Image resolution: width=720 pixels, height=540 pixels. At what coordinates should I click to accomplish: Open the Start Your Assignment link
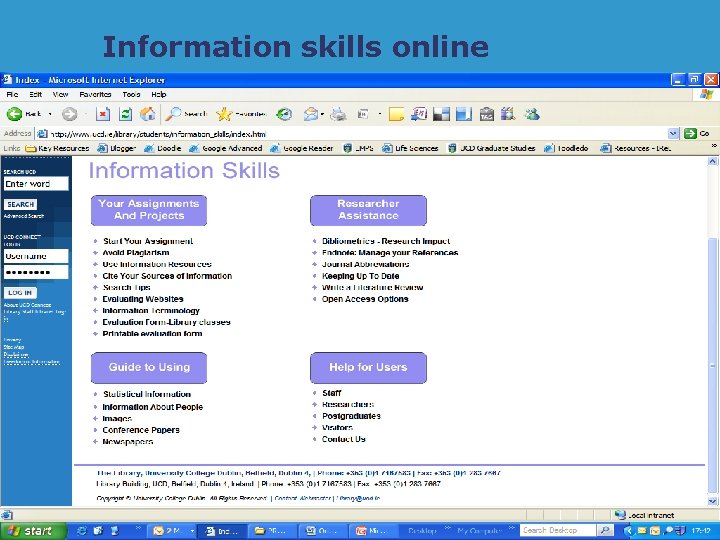pyautogui.click(x=148, y=241)
